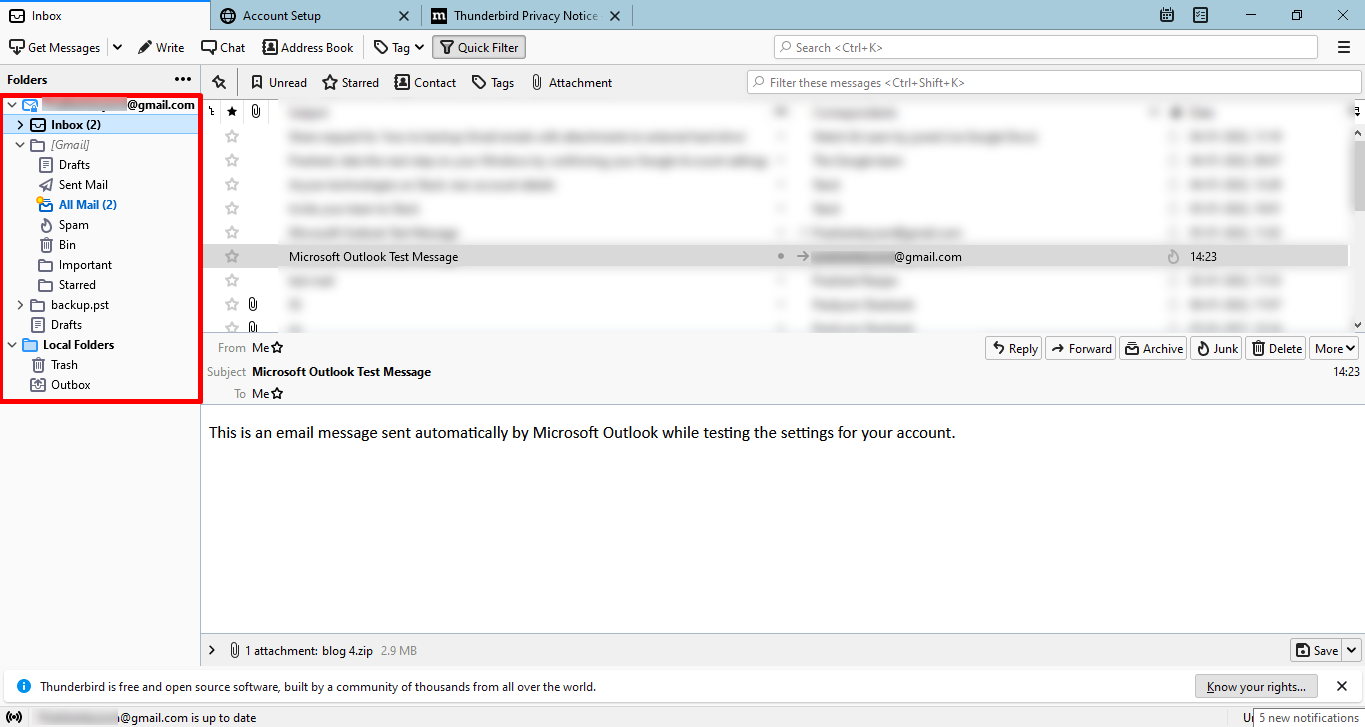Click Know your rights button
This screenshot has height=727, width=1365.
1256,686
